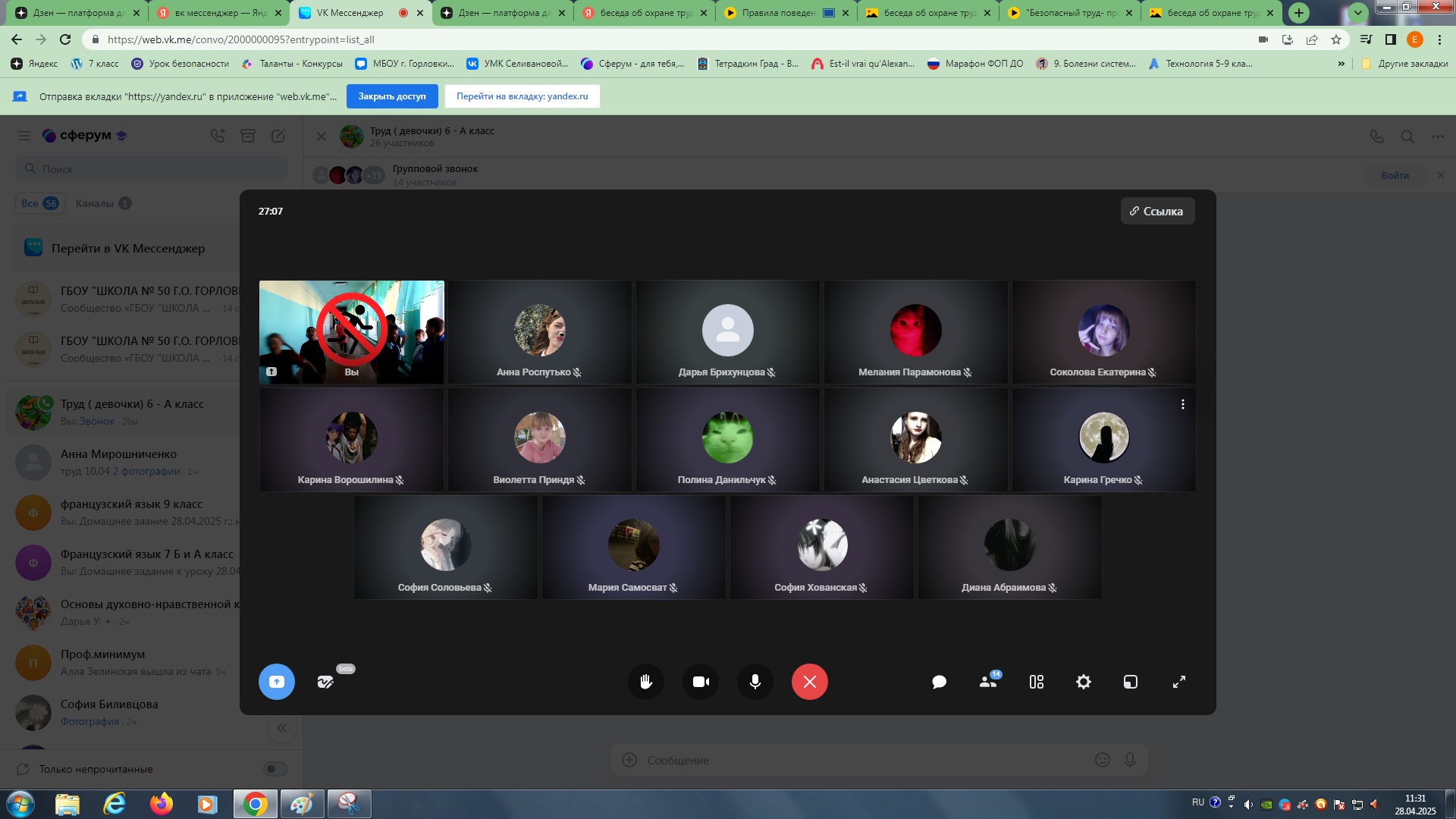Close the open conversation panel
This screenshot has height=819, width=1456.
322,136
